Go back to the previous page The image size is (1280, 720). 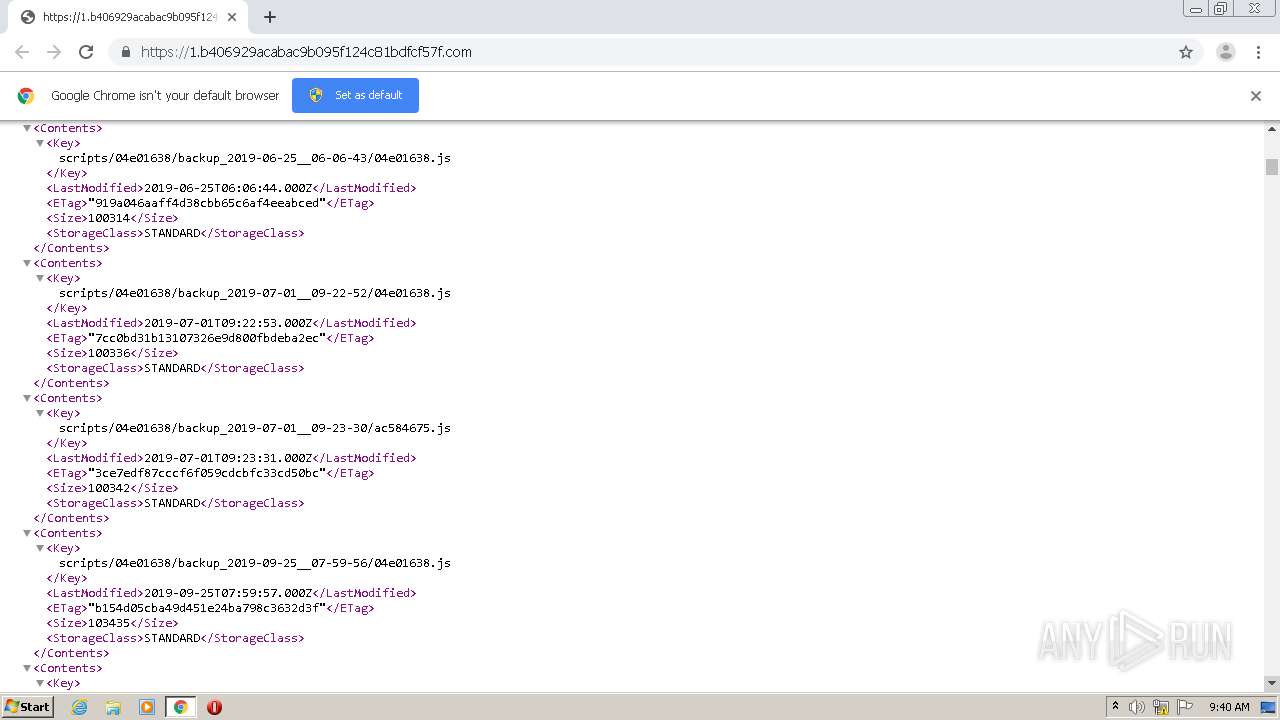coord(22,52)
